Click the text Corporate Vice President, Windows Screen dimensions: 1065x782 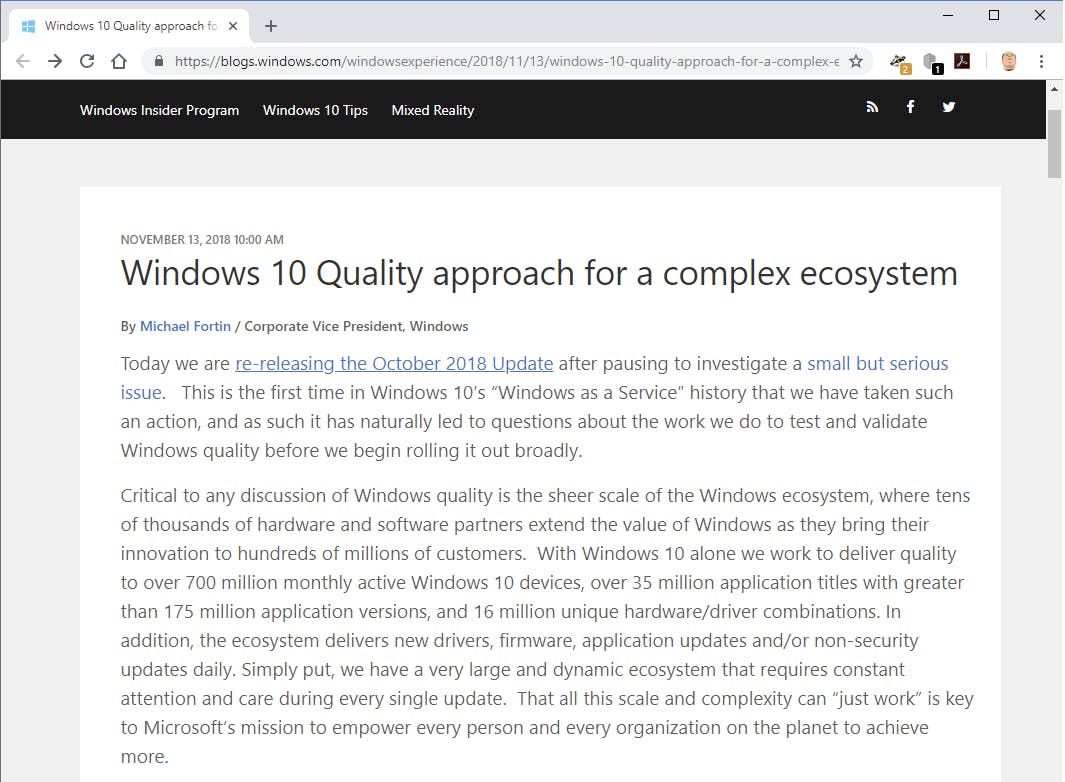point(356,326)
